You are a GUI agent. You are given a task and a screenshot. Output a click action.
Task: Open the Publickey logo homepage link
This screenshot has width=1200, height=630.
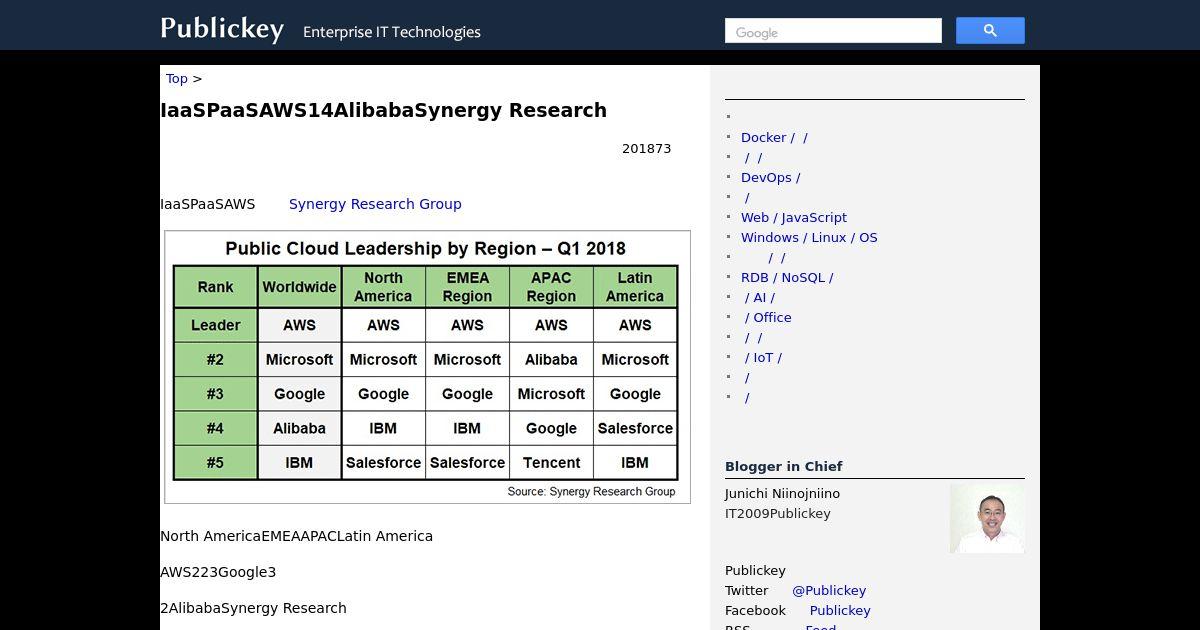click(x=222, y=29)
